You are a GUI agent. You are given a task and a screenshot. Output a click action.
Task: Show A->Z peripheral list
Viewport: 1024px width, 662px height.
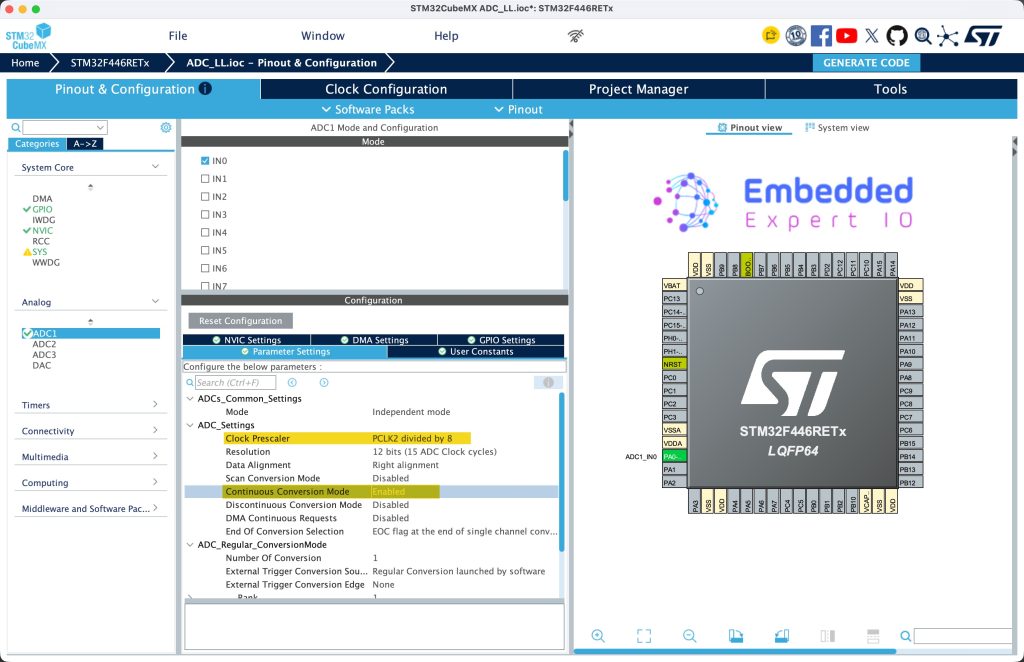point(85,144)
